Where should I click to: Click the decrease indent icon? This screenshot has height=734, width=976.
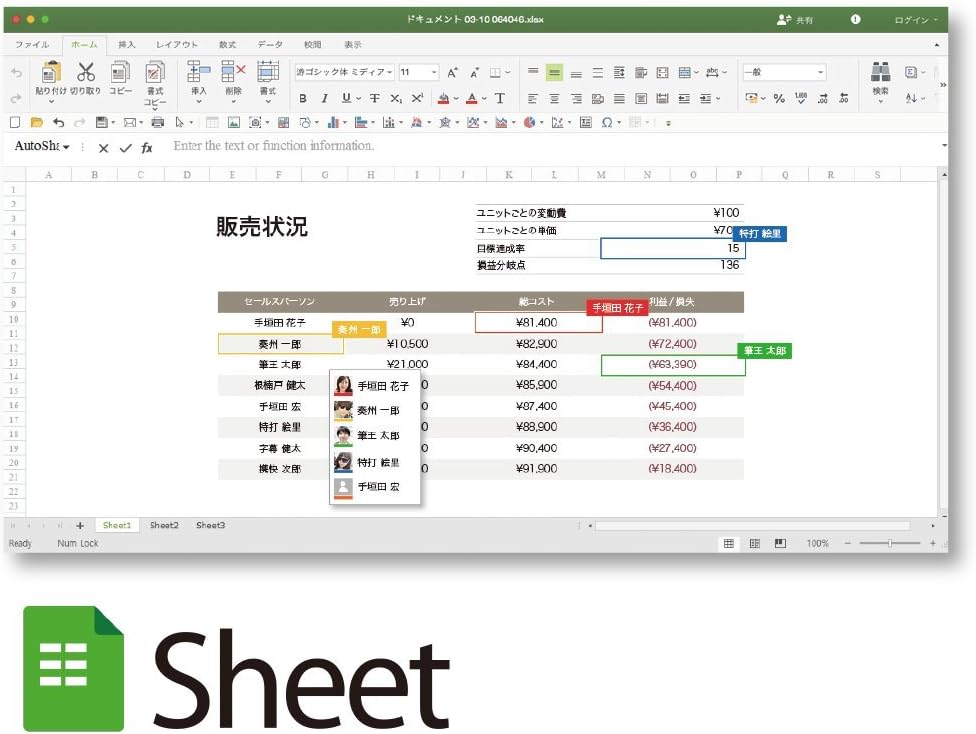click(x=683, y=98)
